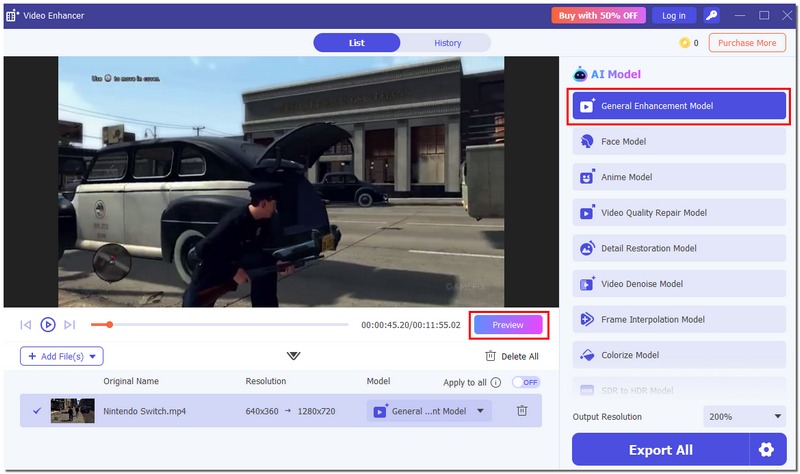Click the play button under the video
Viewport: 800px width, 474px height.
48,325
